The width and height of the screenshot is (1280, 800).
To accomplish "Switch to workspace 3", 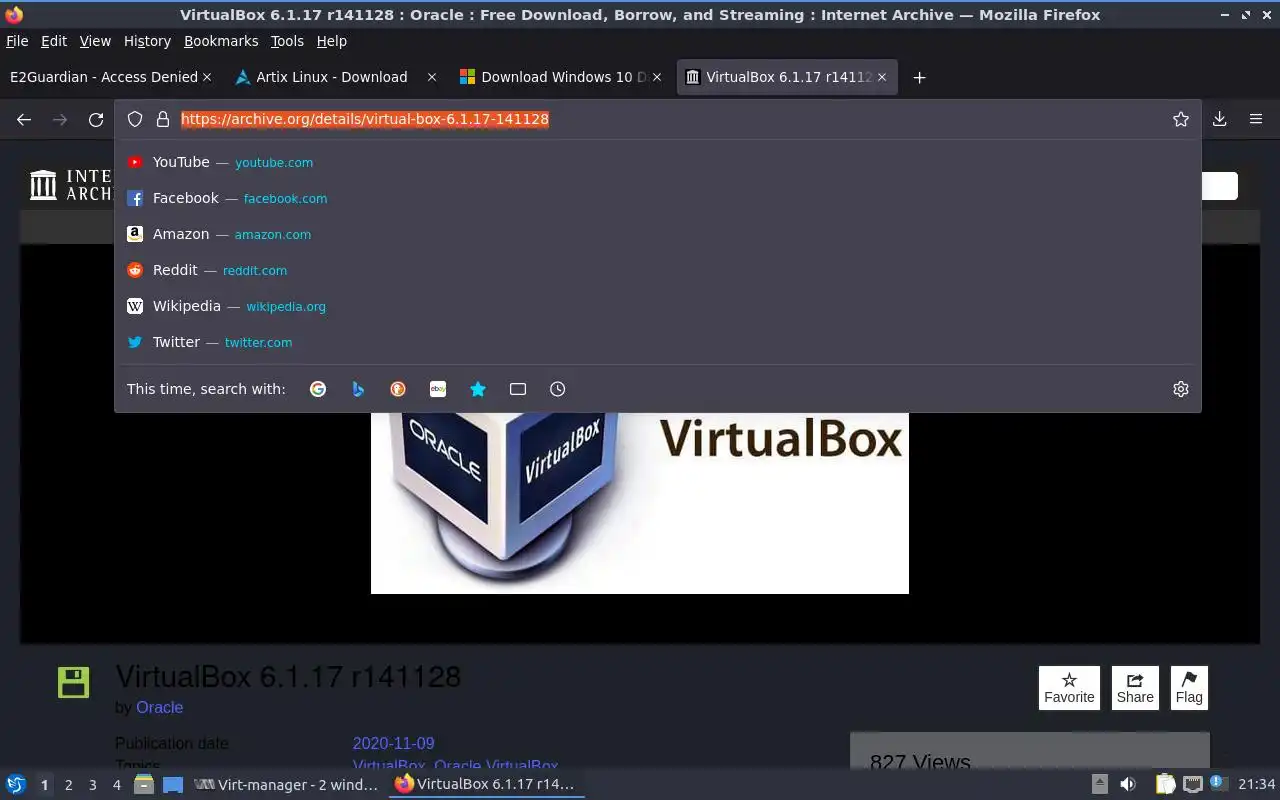I will 93,785.
